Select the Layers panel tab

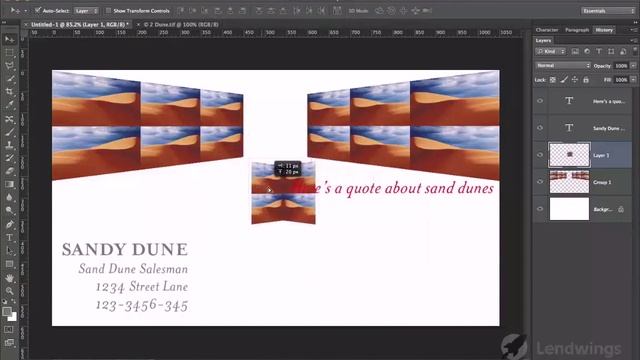tap(543, 40)
